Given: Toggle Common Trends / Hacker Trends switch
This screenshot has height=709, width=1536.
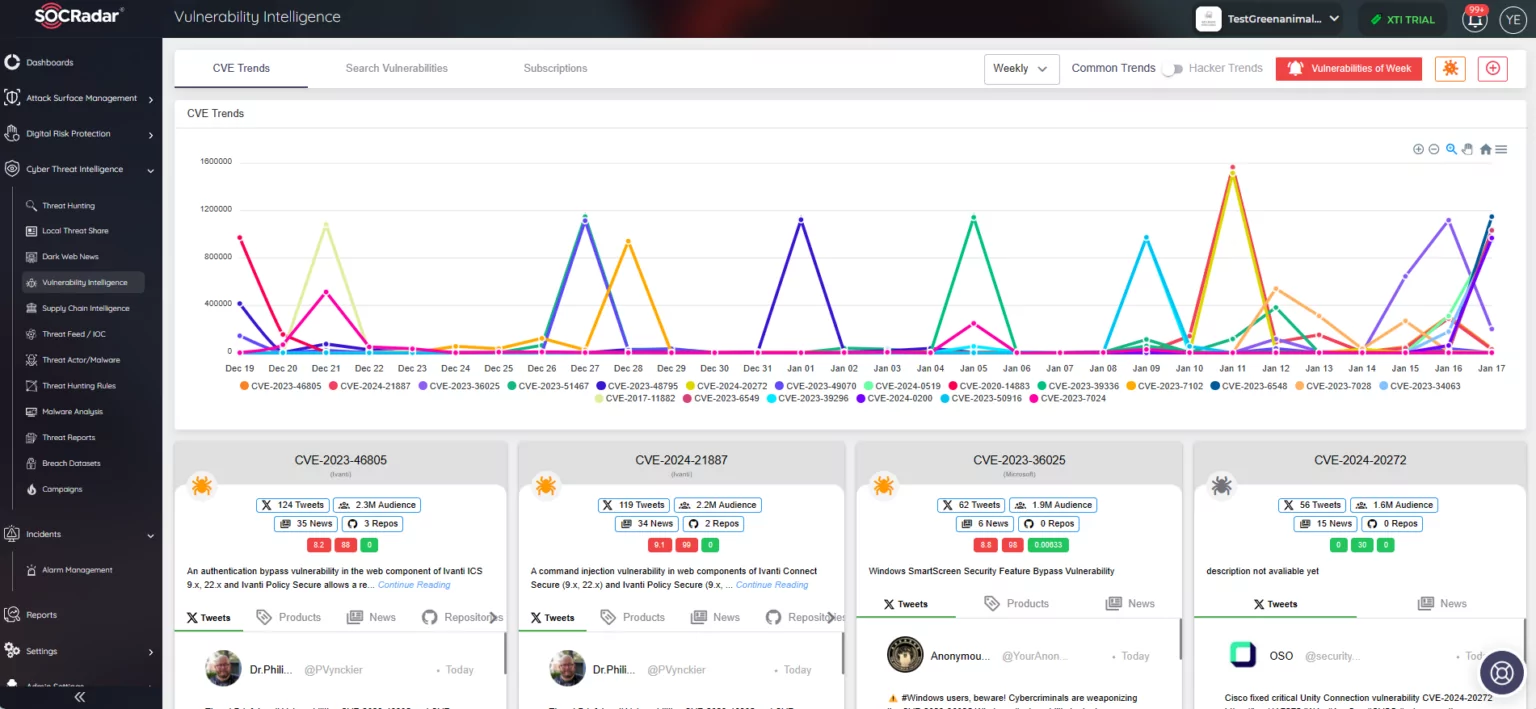Looking at the screenshot, I should pos(1172,68).
